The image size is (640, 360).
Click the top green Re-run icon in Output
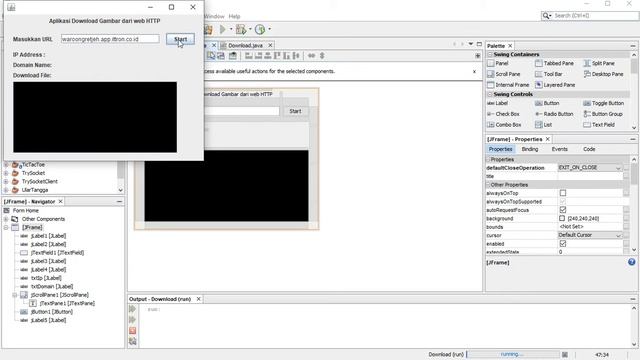[x=133, y=309]
